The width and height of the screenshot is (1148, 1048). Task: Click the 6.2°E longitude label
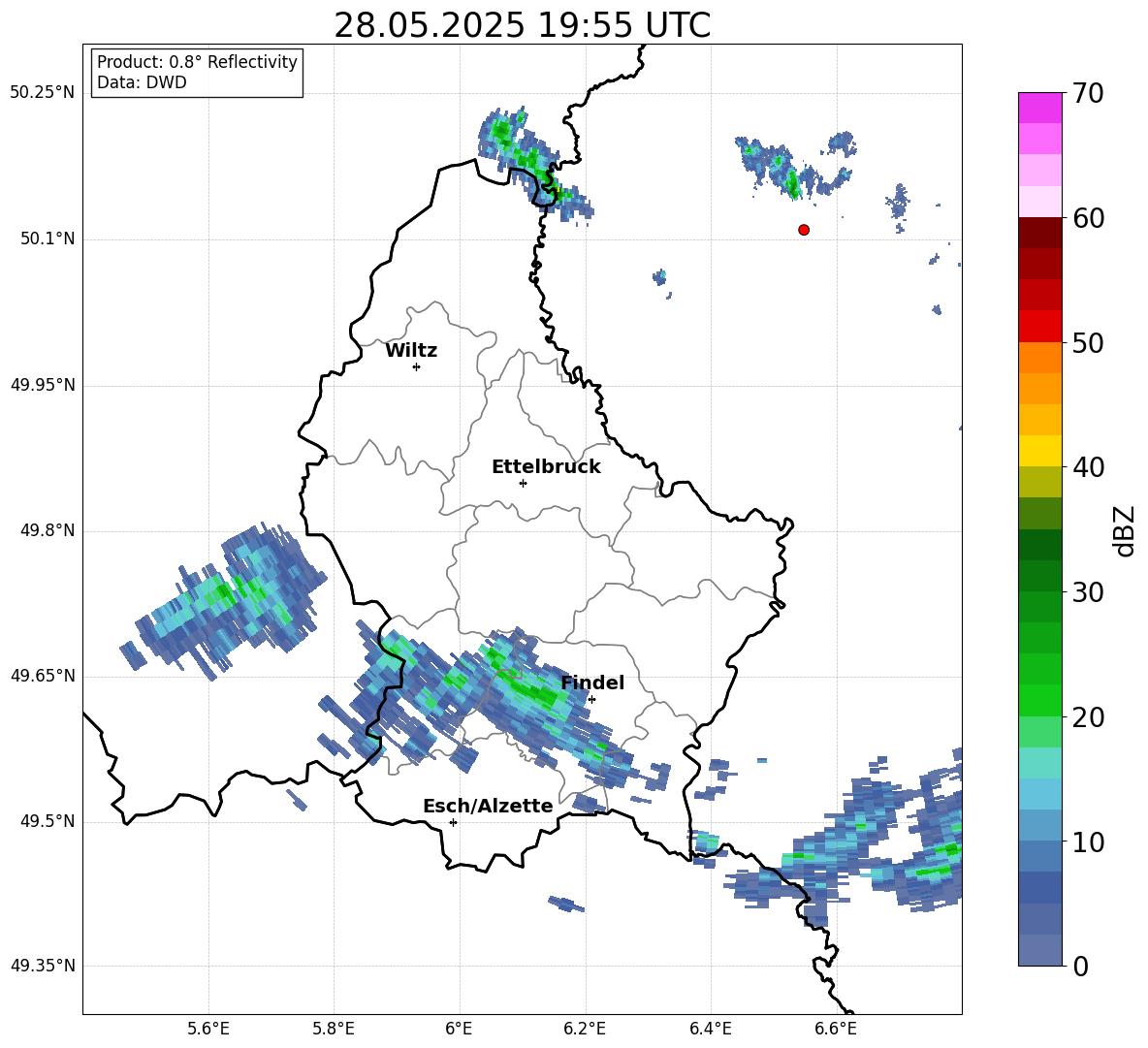[x=585, y=1029]
